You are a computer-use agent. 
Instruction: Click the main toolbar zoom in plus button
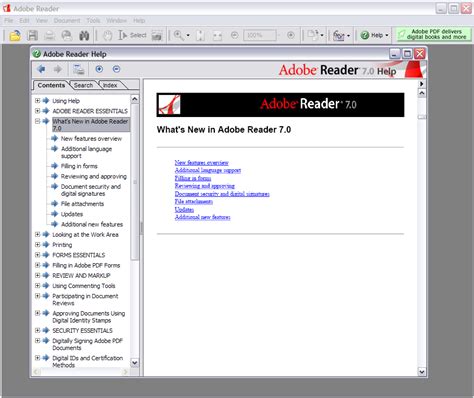(291, 35)
